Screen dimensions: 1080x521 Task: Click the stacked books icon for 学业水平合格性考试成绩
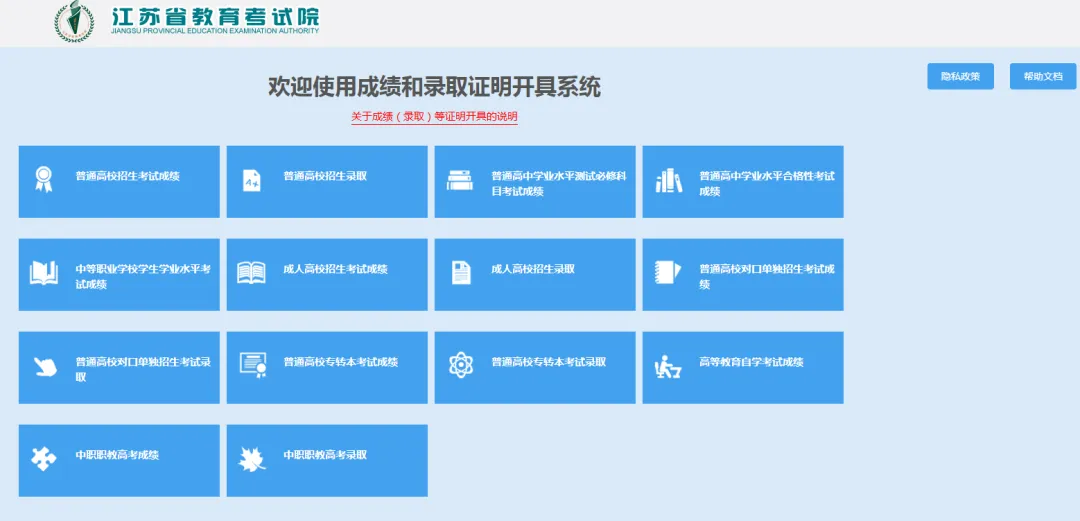tap(668, 181)
